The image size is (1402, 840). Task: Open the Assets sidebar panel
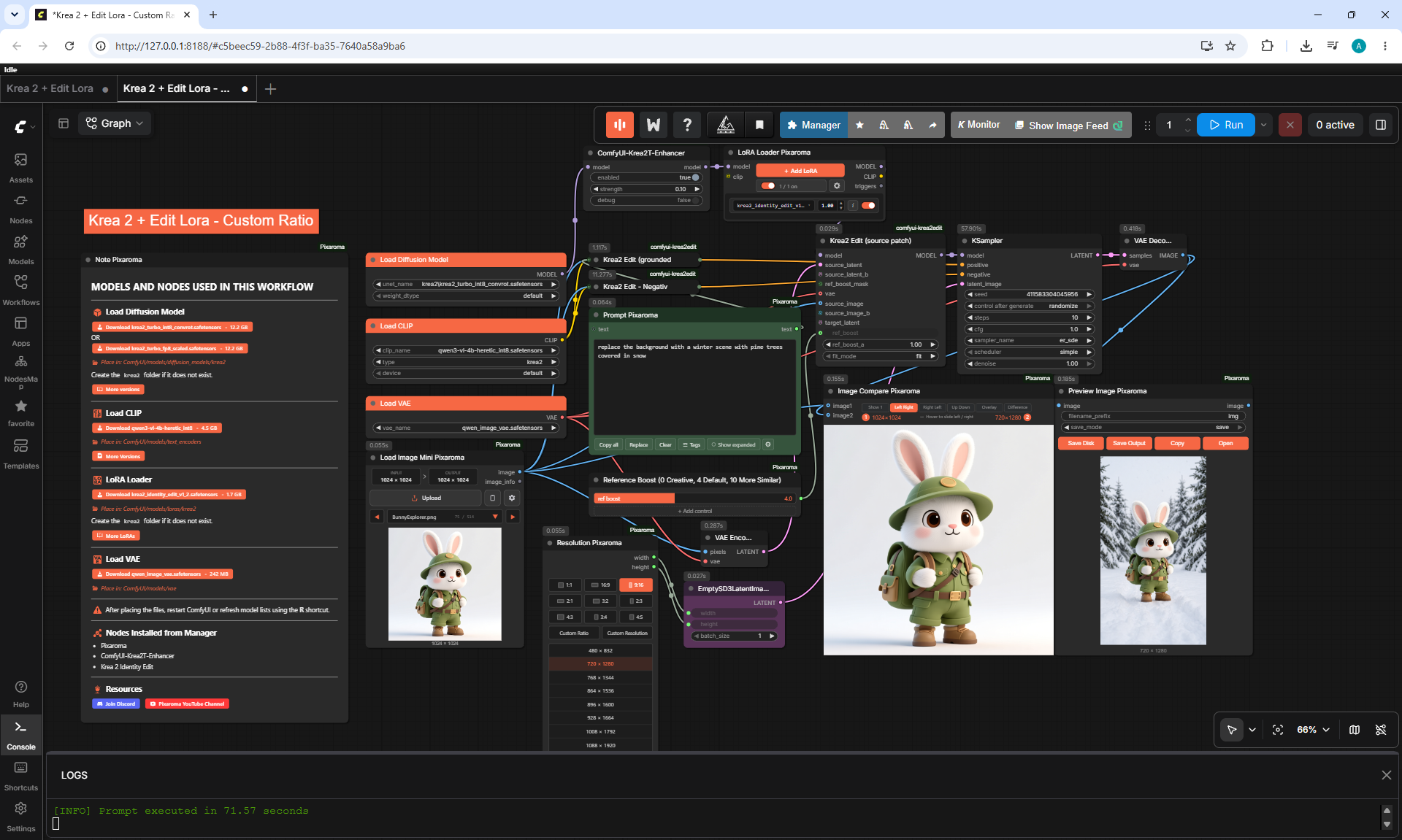[x=20, y=168]
